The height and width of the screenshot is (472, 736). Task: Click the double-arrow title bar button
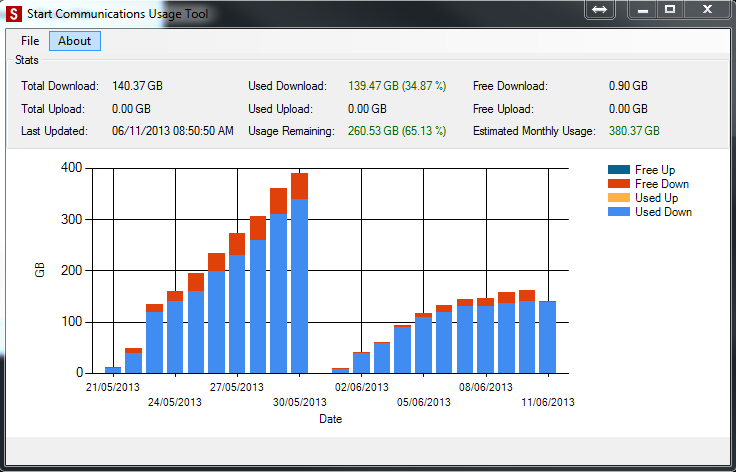click(x=599, y=9)
